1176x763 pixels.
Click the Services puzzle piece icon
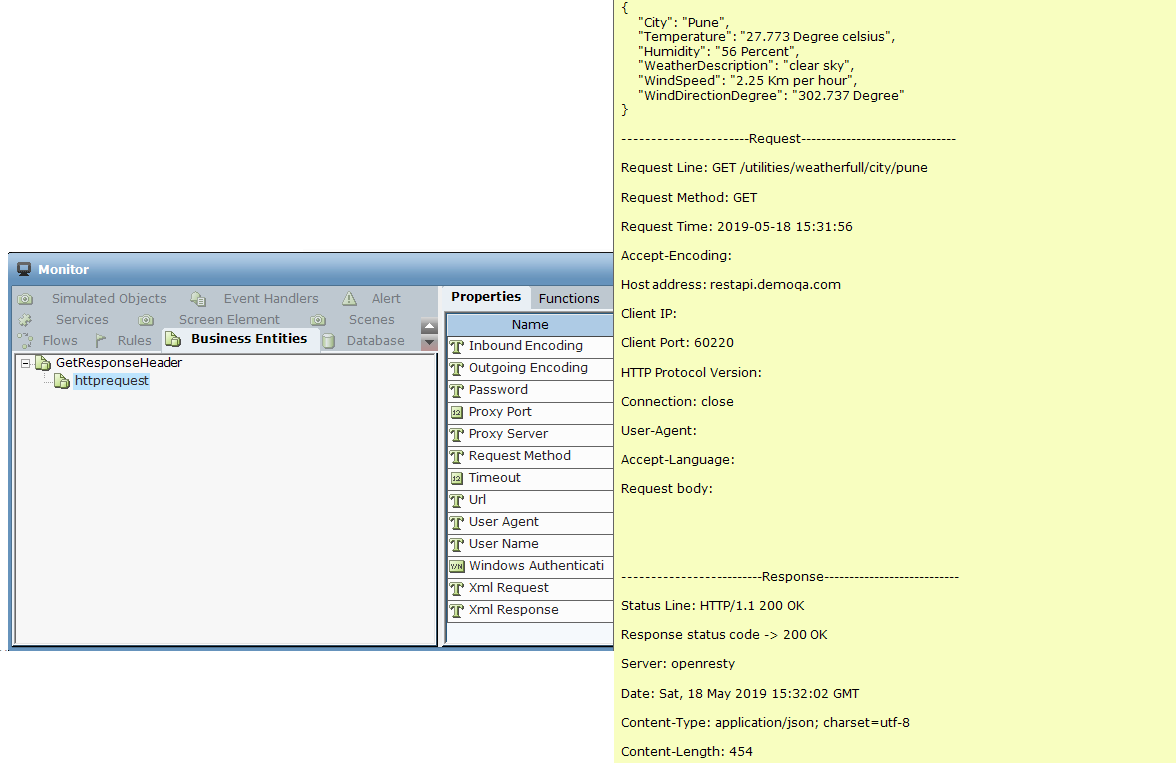click(26, 320)
